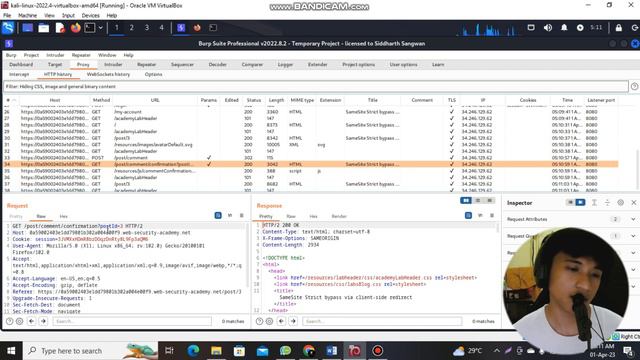
Task: Open the file manager in the Kali panel
Action: click(x=44, y=28)
